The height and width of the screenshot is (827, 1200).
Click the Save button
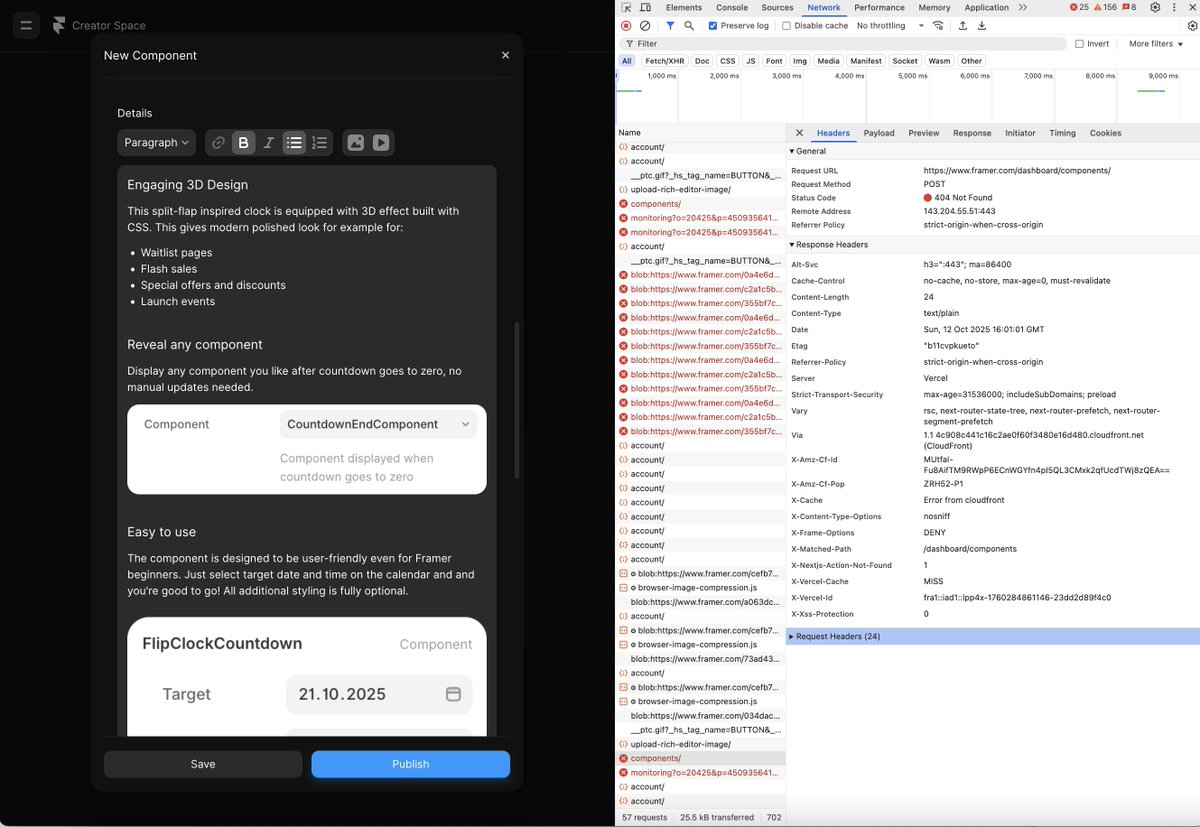pos(203,764)
